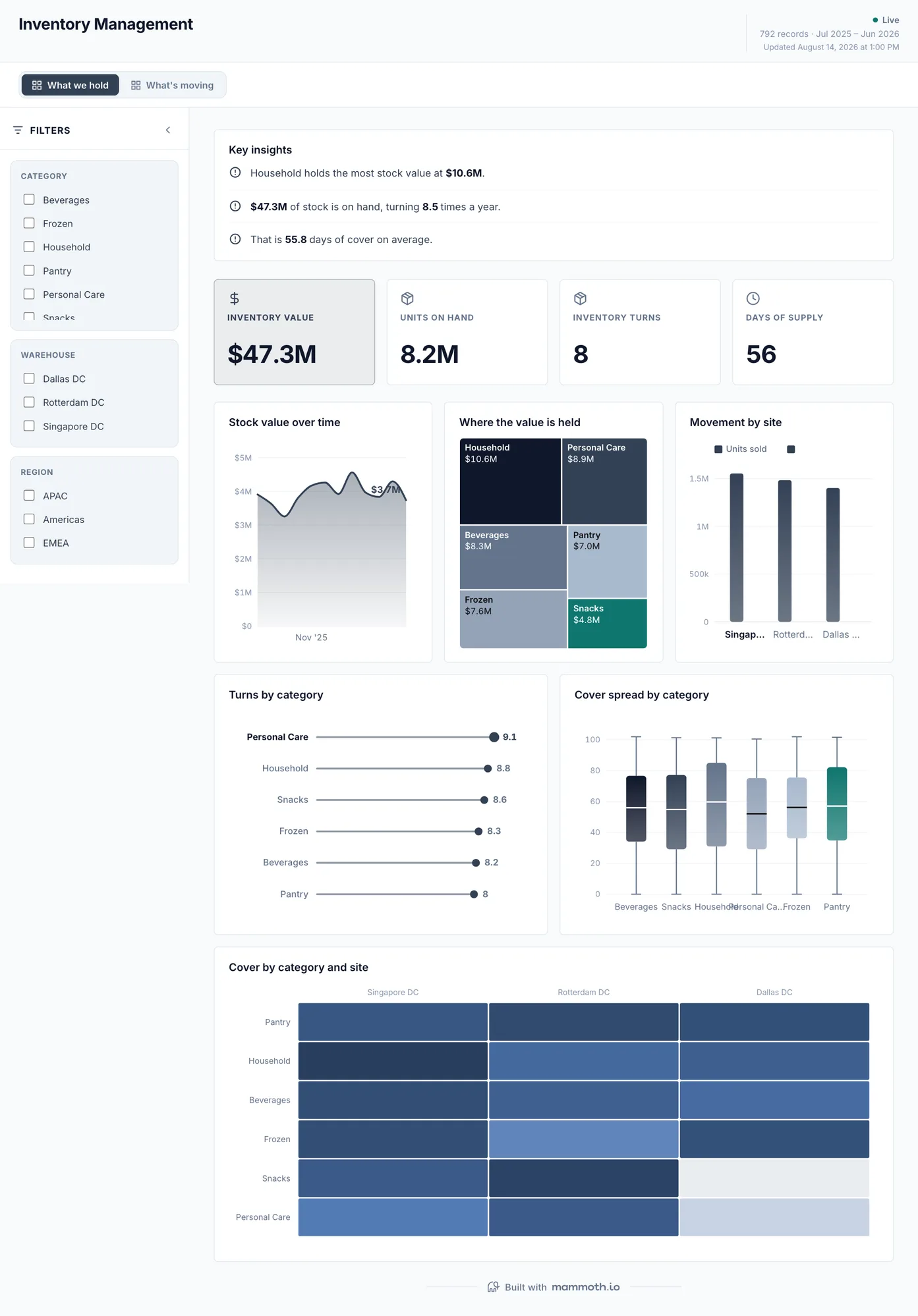Click the Snacks Dallas DC heatmap cell

774,1178
